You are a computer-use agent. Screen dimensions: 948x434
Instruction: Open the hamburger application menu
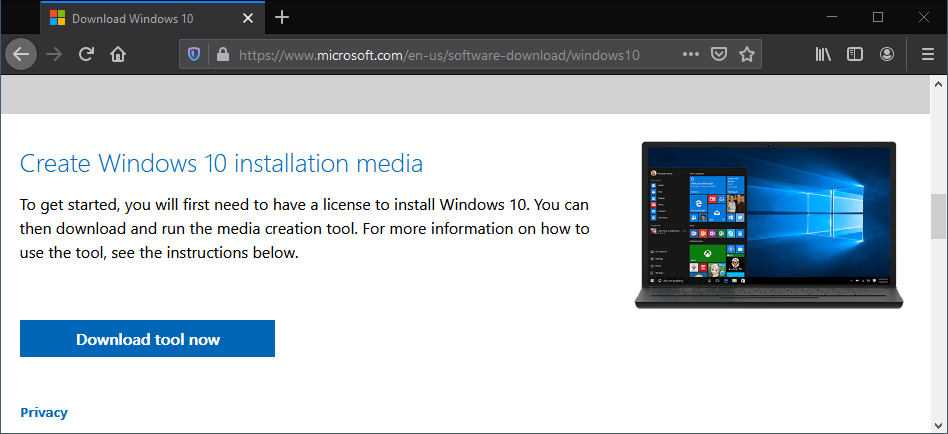pos(927,55)
